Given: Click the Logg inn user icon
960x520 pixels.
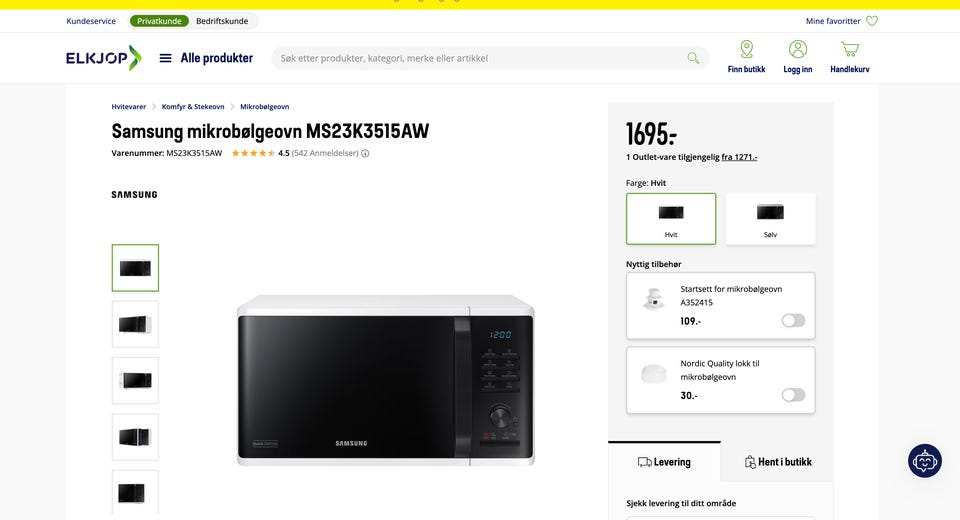Looking at the screenshot, I should pos(798,49).
